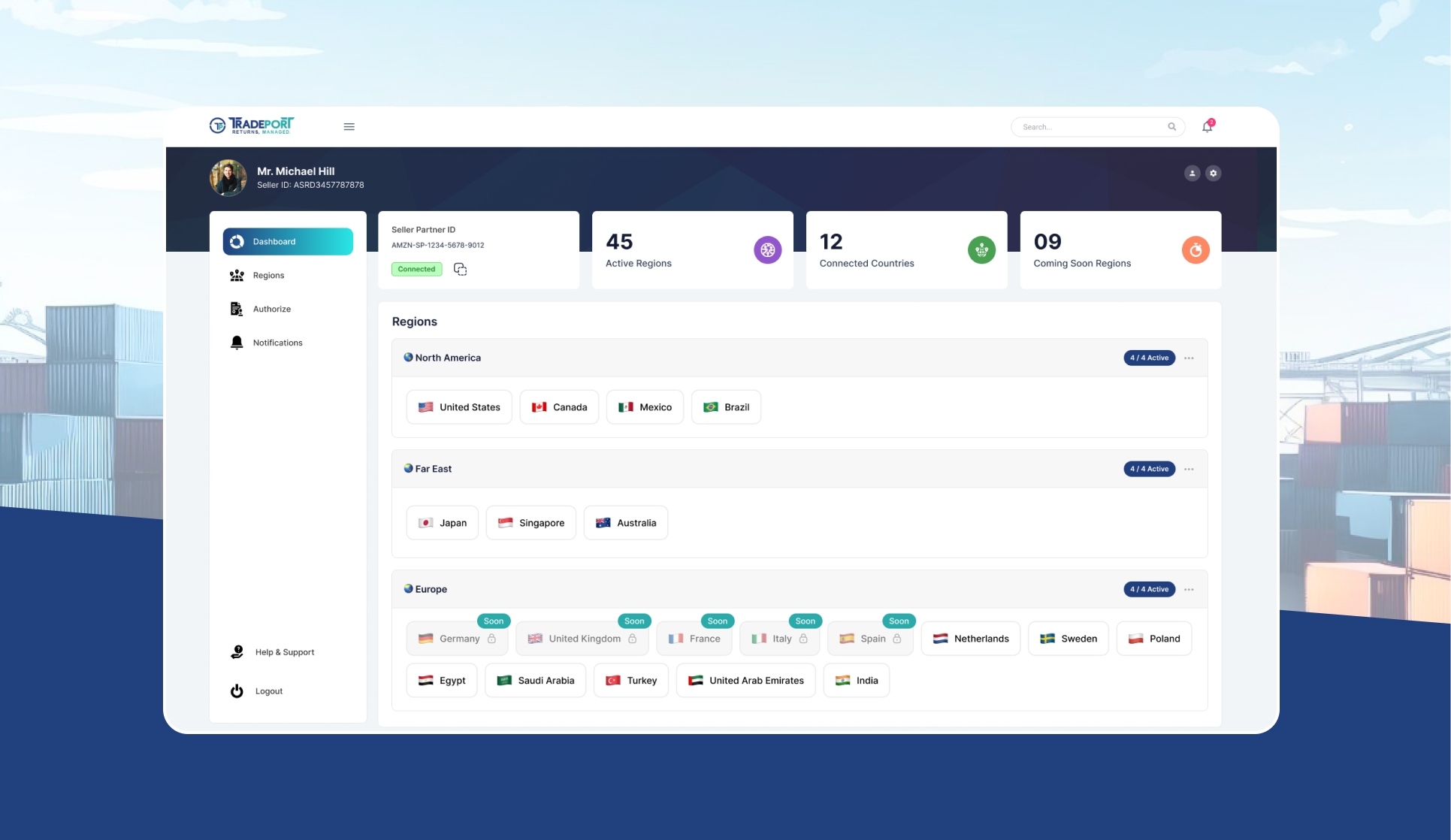The width and height of the screenshot is (1451, 840).
Task: Click the copy icon beside Connected badge
Action: click(460, 269)
